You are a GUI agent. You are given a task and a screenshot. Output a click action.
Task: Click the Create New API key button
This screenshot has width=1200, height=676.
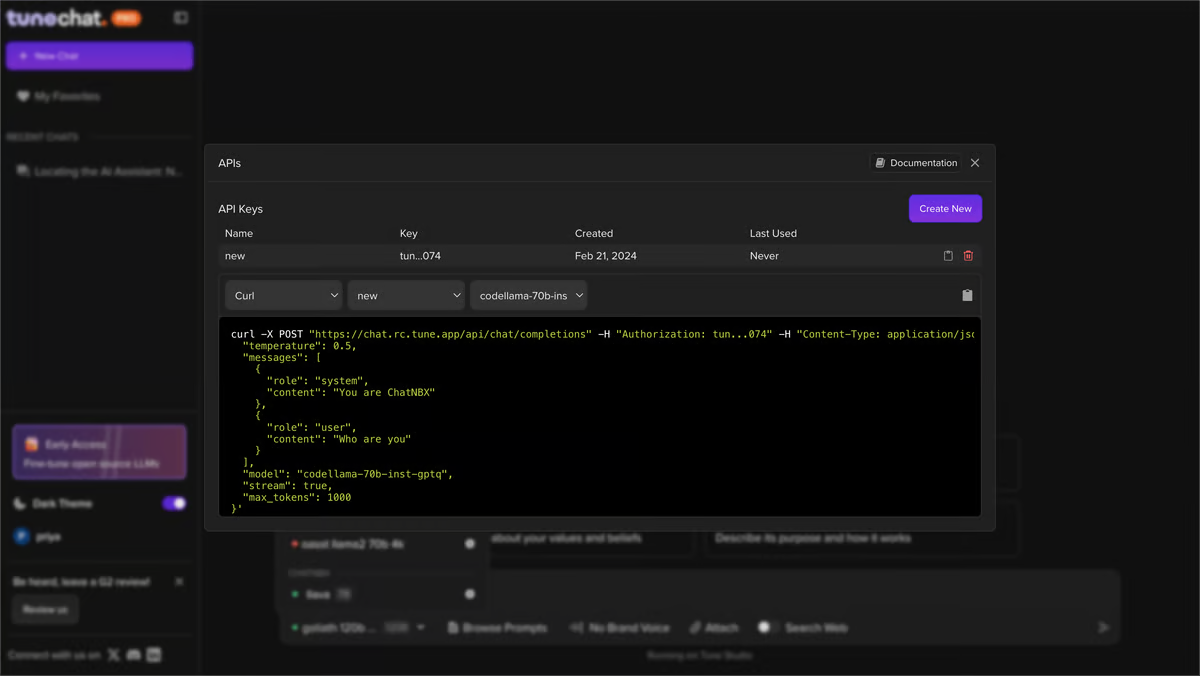(x=944, y=208)
